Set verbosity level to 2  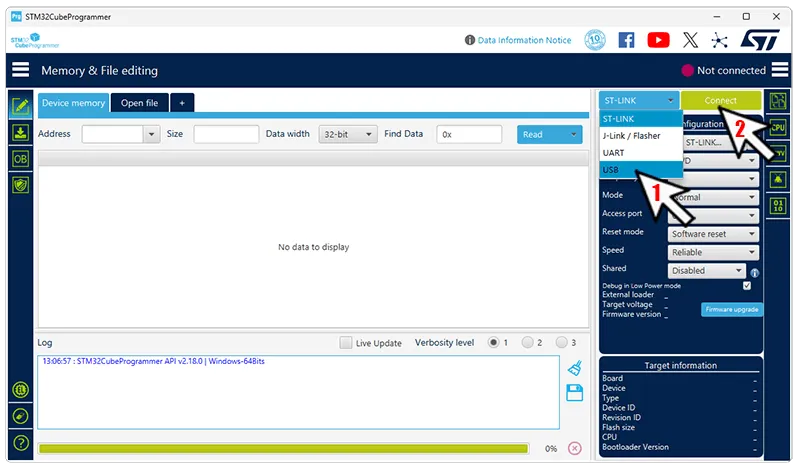click(527, 343)
